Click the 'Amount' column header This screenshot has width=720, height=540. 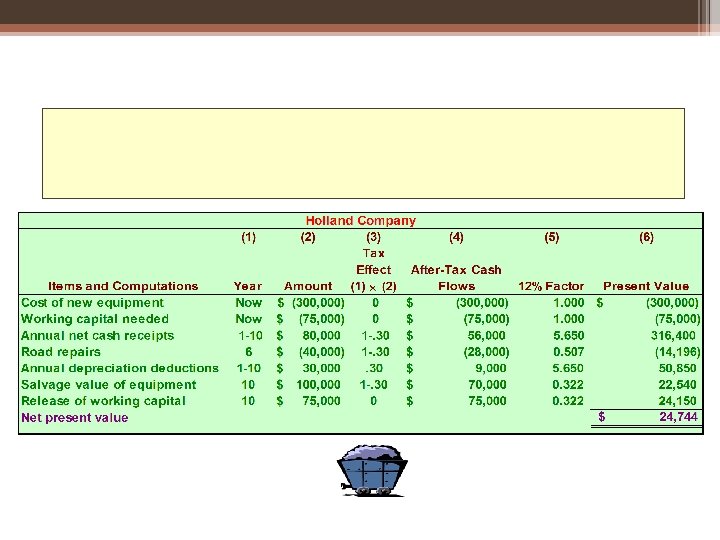308,286
